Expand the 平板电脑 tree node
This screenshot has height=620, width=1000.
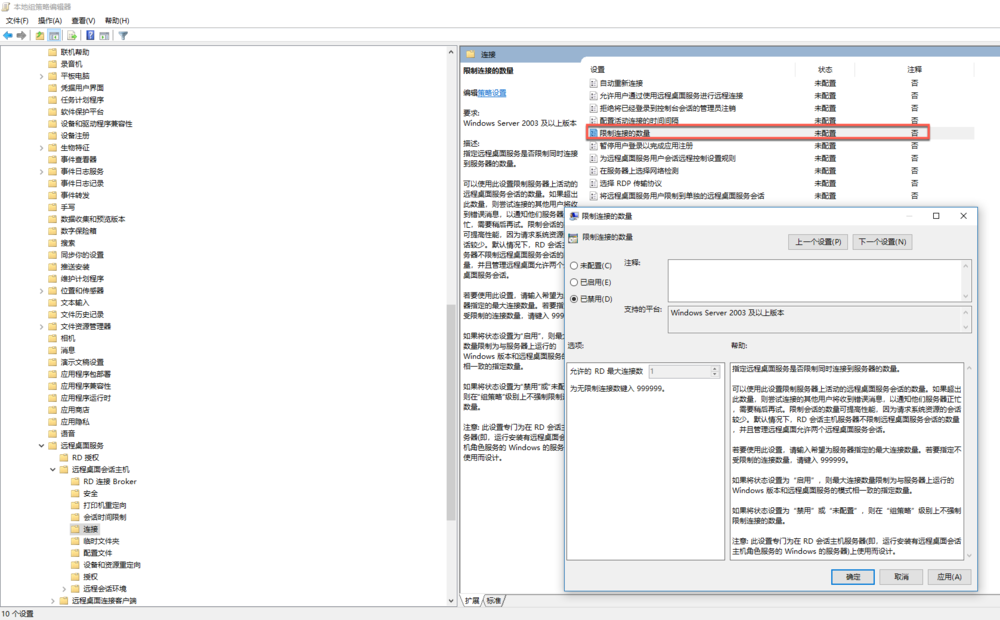41,76
